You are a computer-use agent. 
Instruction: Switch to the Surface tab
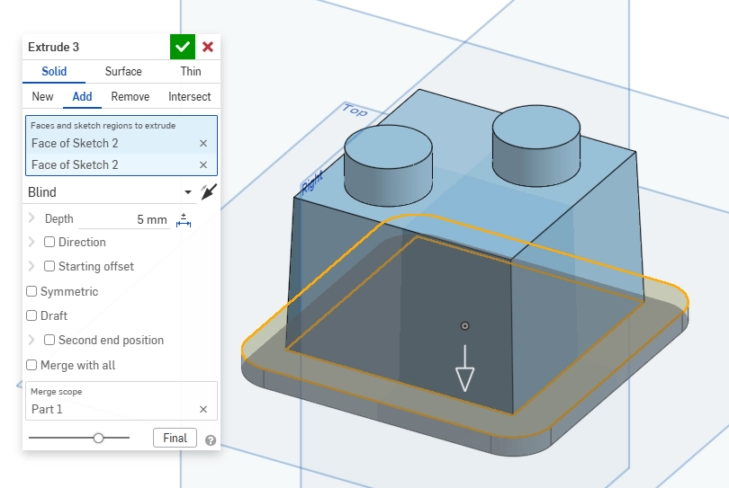tap(123, 72)
